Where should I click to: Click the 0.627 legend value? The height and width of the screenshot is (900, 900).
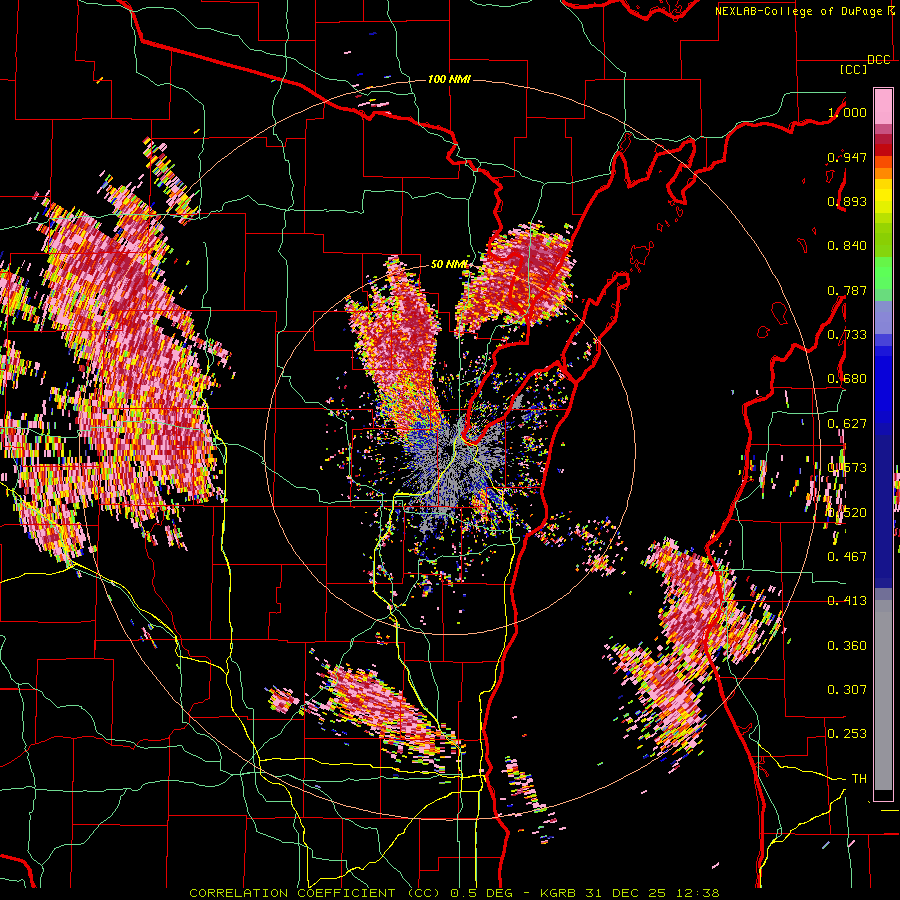tap(847, 424)
